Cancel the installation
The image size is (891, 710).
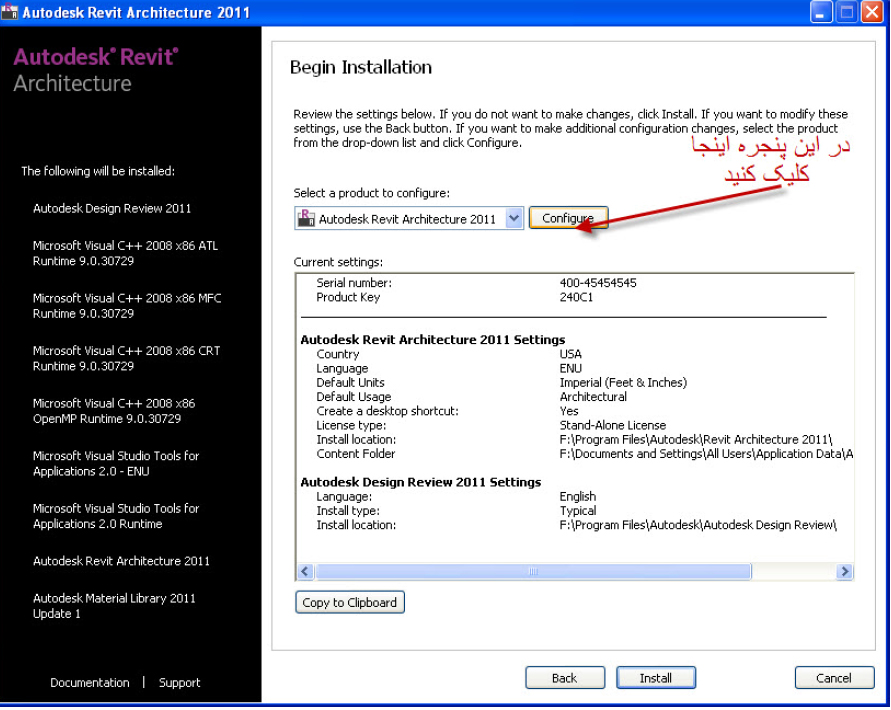pos(833,678)
